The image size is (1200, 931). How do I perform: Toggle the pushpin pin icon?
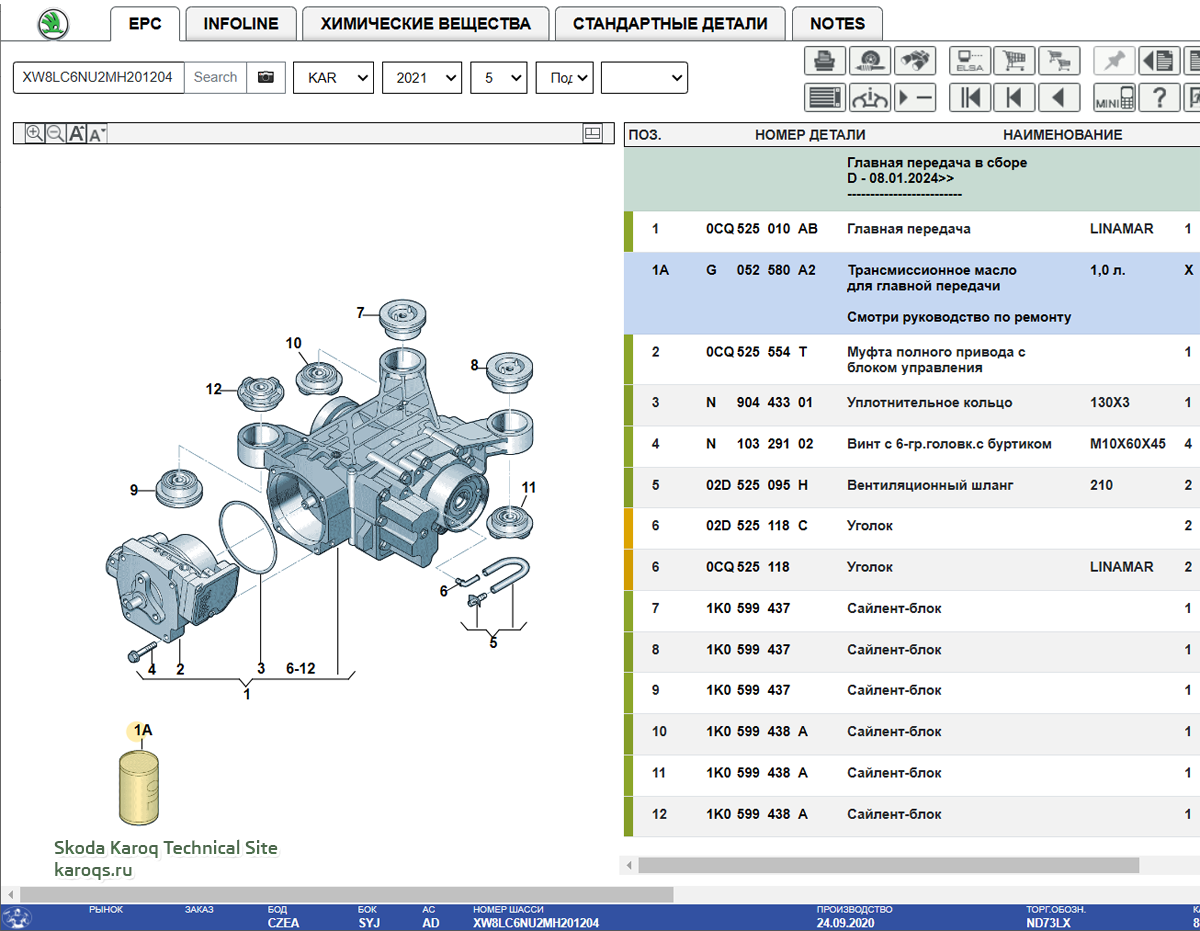click(x=1114, y=61)
